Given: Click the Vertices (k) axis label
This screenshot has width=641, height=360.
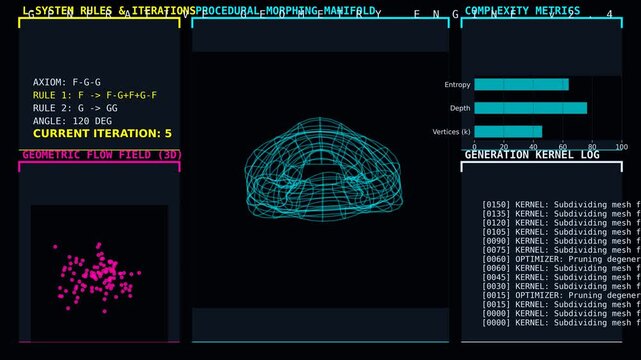Looking at the screenshot, I should click(451, 132).
